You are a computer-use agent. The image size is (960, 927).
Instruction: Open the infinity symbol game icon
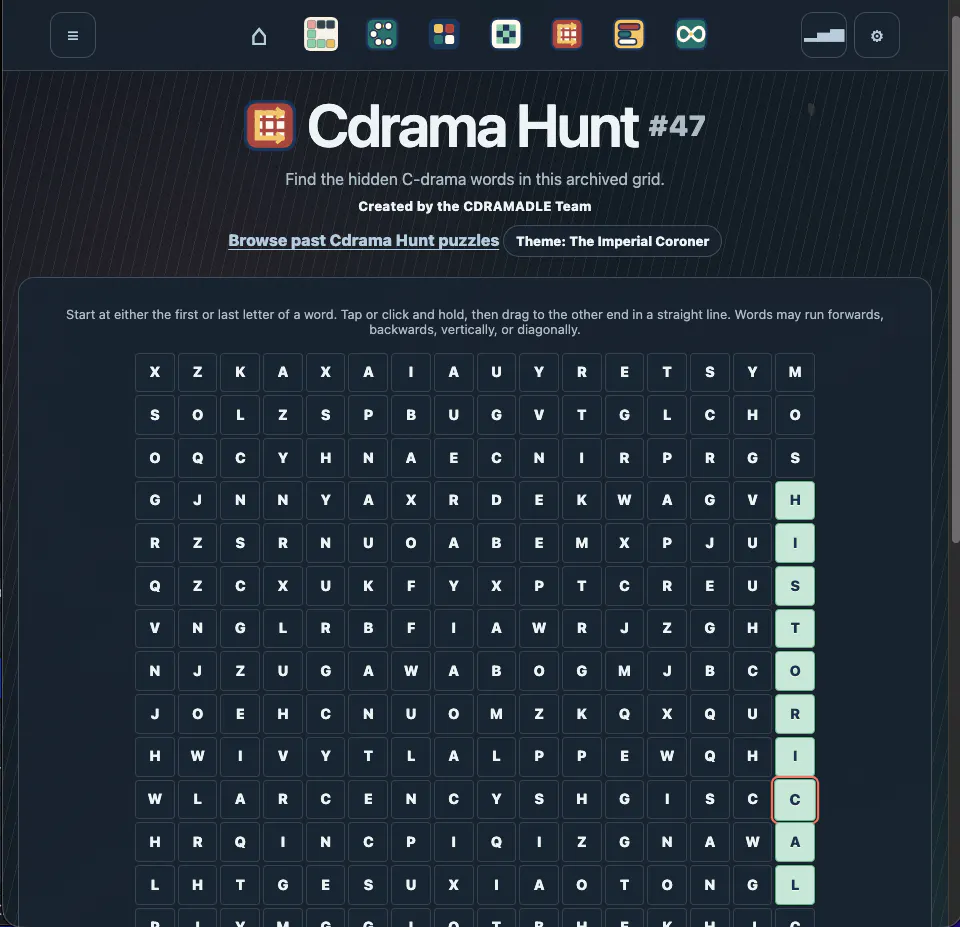pyautogui.click(x=691, y=34)
